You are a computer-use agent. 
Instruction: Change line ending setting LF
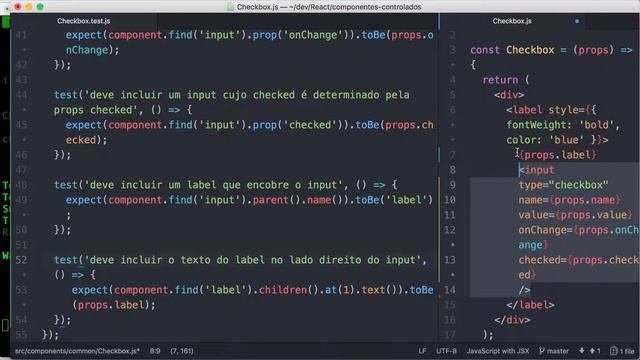pos(422,351)
